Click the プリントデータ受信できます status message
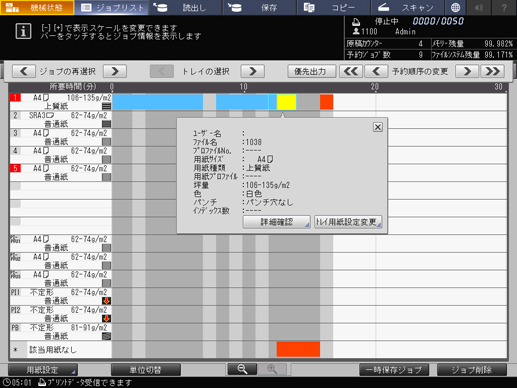The height and width of the screenshot is (388, 517). (x=85, y=382)
